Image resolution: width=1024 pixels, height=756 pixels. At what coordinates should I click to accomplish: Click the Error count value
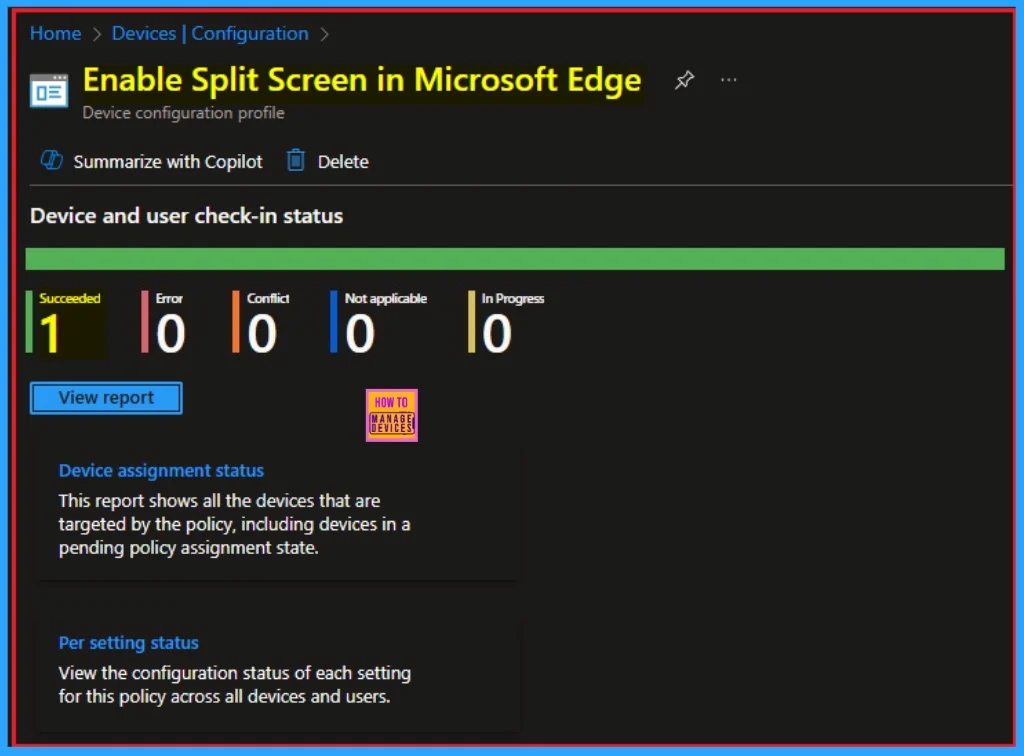click(170, 334)
